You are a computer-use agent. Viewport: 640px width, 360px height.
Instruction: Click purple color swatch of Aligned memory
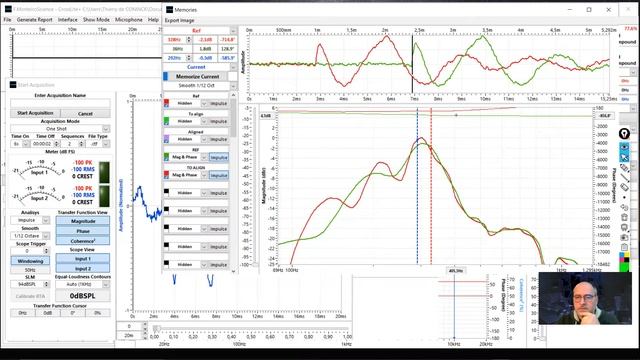(166, 139)
